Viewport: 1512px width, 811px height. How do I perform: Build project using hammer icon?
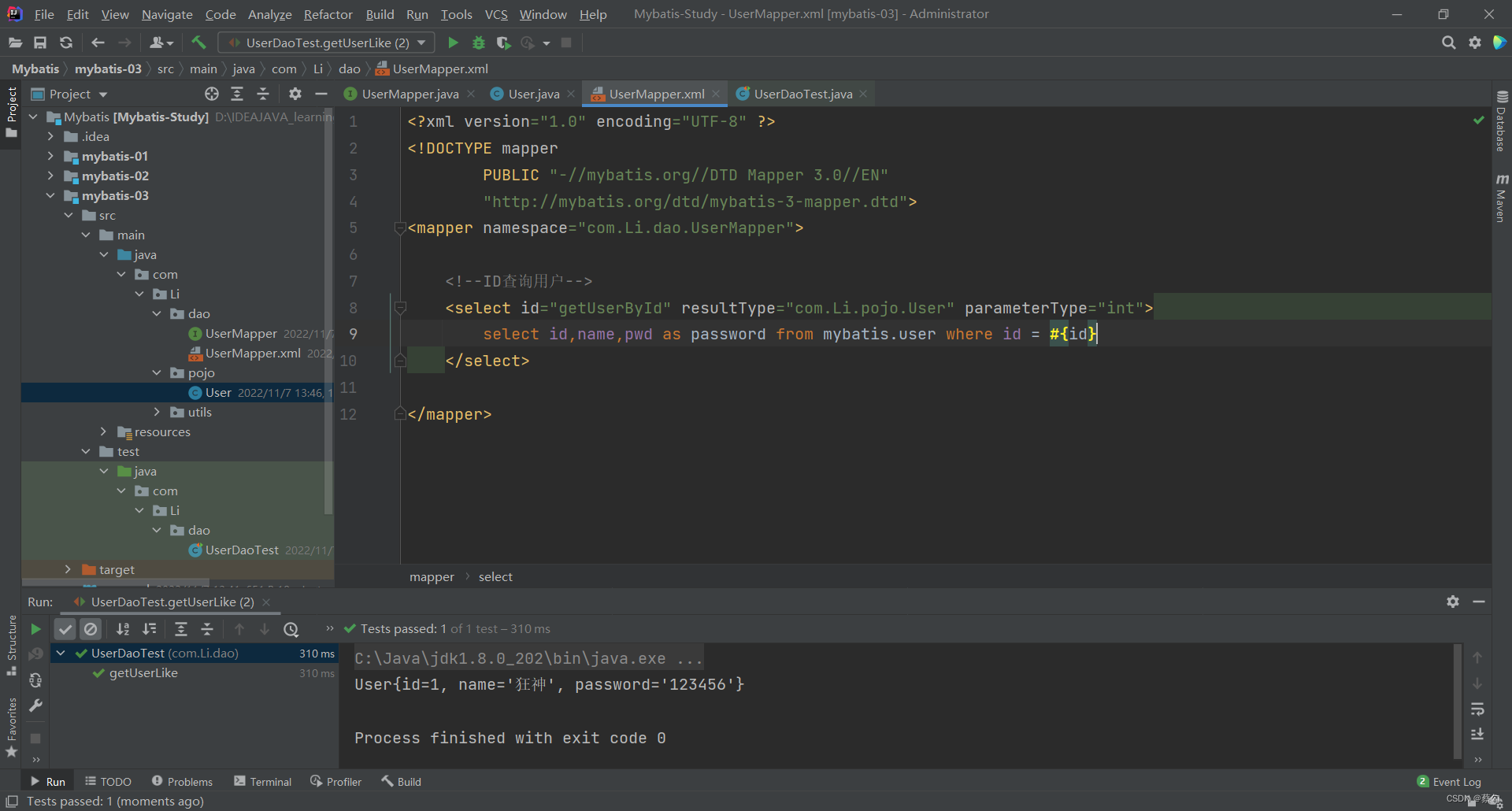(198, 43)
